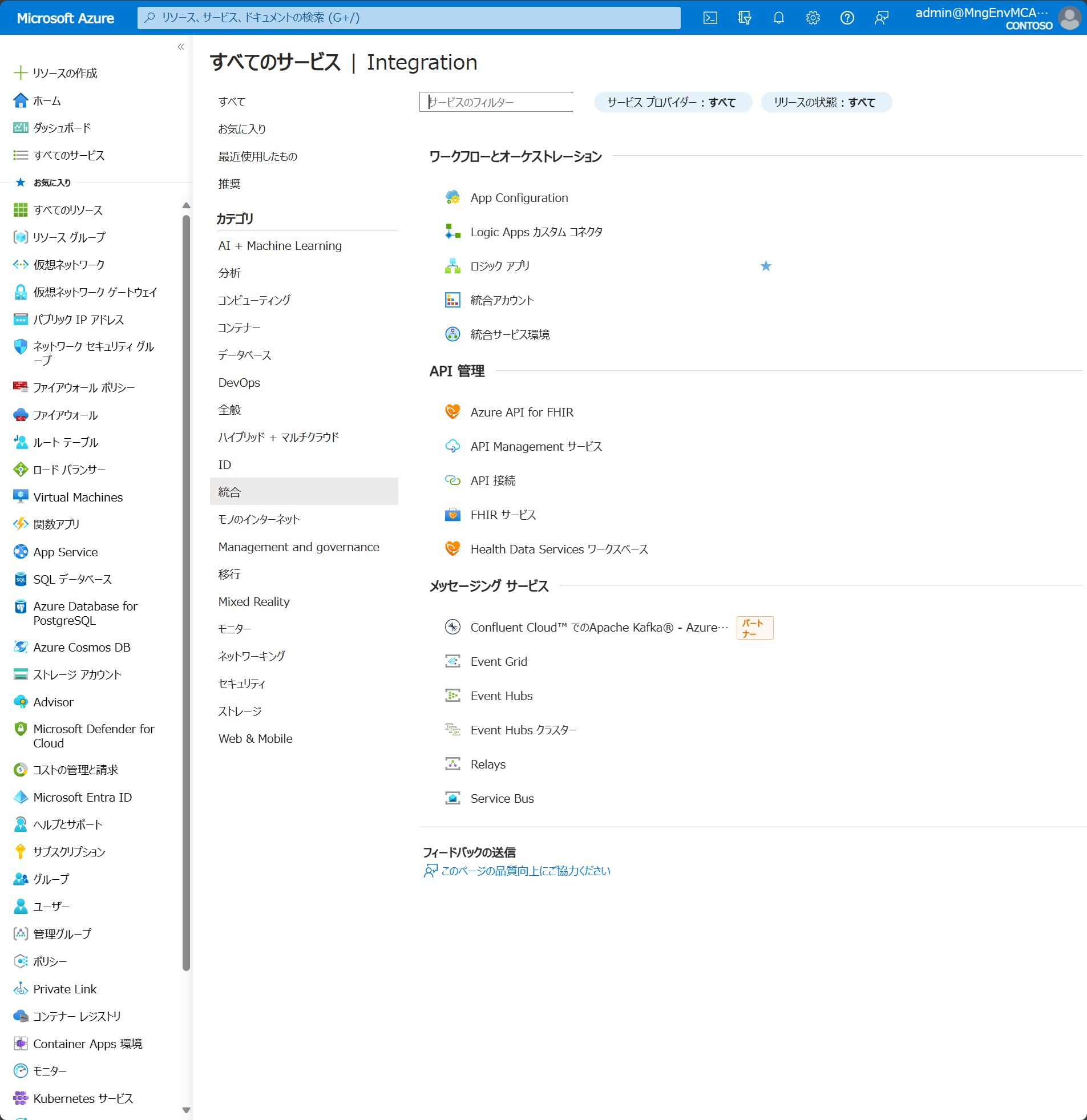The image size is (1087, 1120).
Task: Select お気に入り in the services menu
Action: click(x=242, y=129)
